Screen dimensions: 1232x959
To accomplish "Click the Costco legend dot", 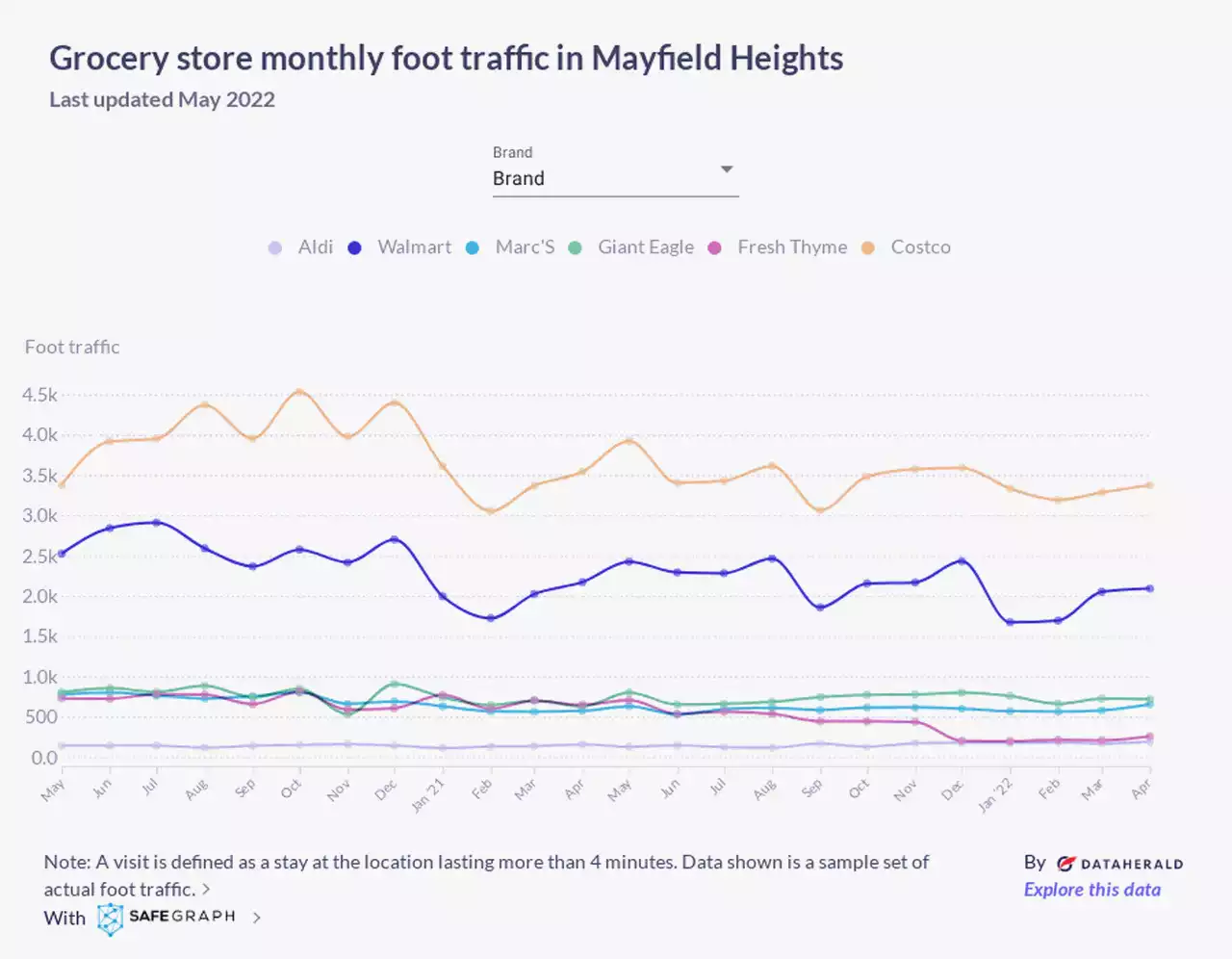I will (868, 247).
